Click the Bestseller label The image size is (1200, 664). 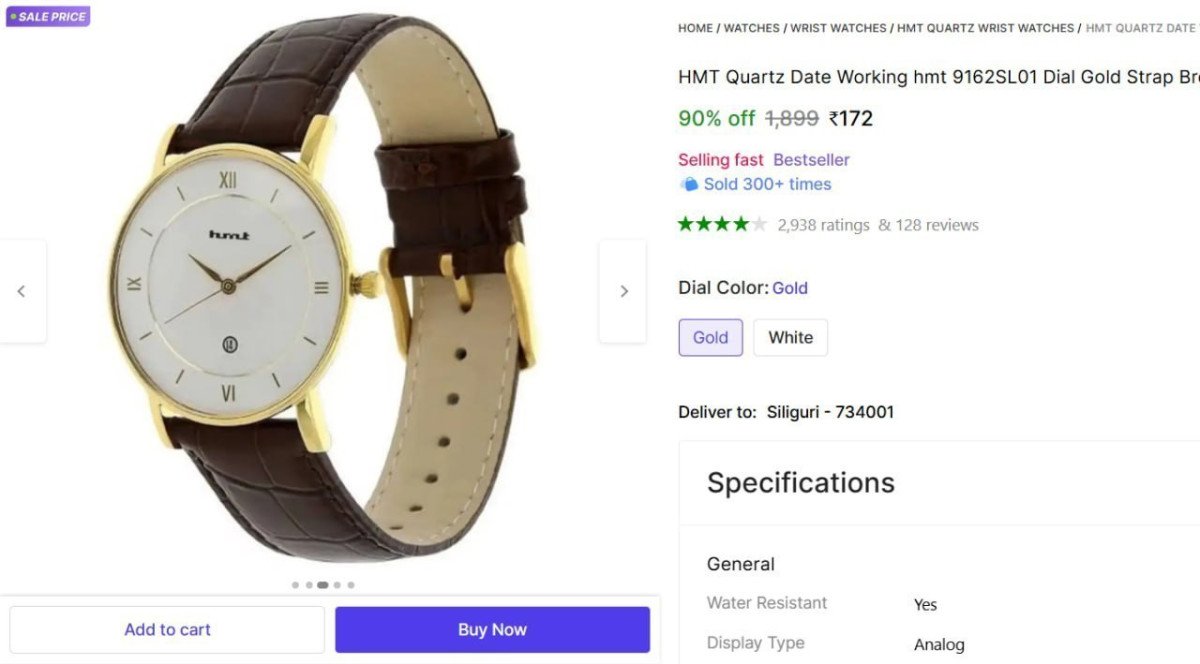pyautogui.click(x=811, y=160)
